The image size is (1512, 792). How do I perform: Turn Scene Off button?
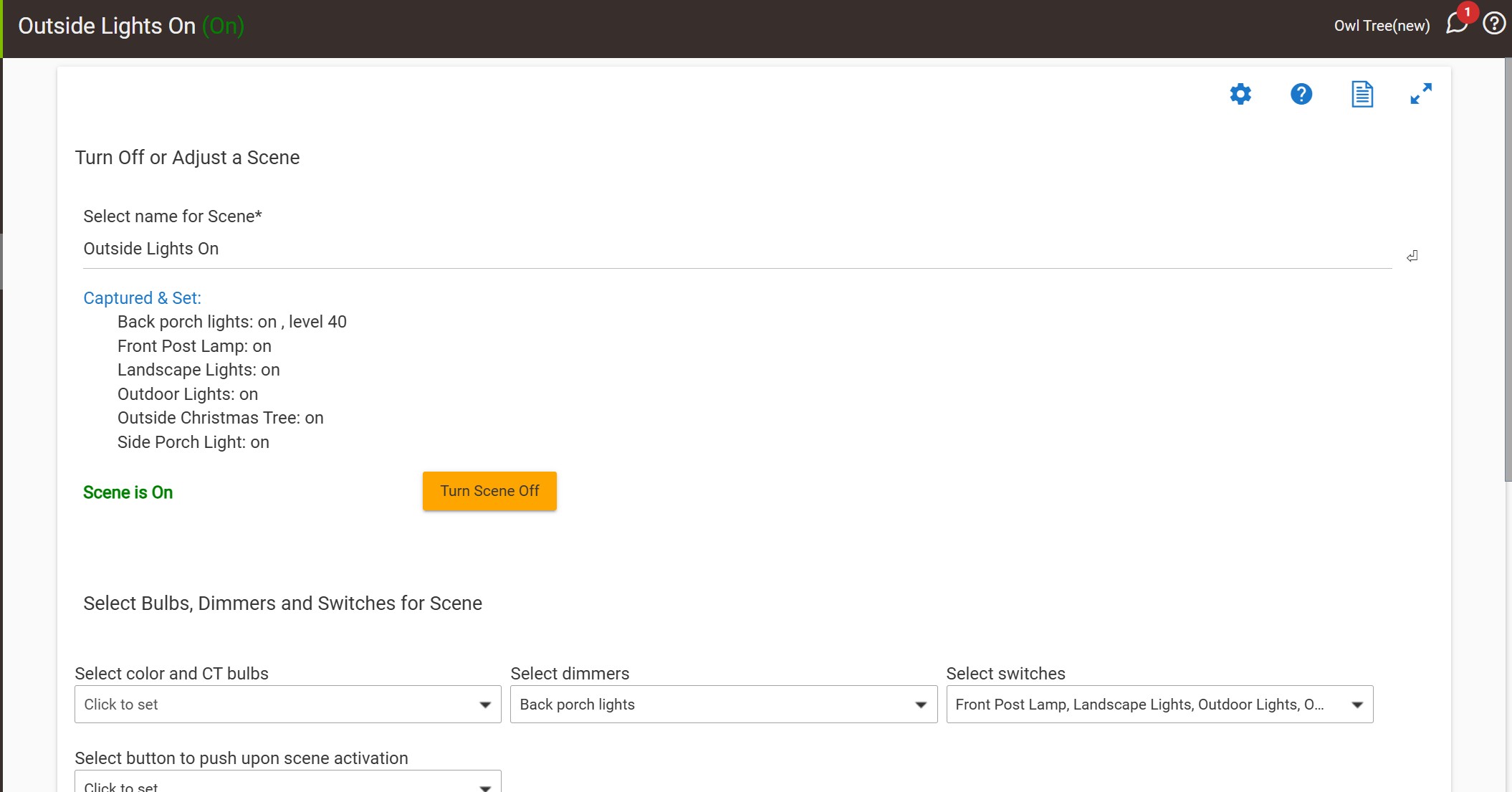click(x=489, y=491)
